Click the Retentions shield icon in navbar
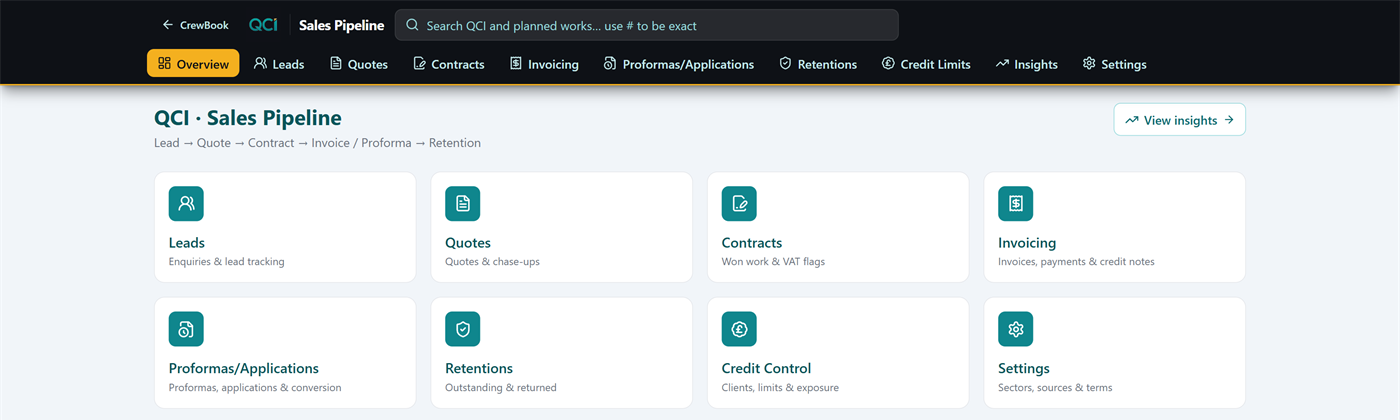 click(785, 63)
